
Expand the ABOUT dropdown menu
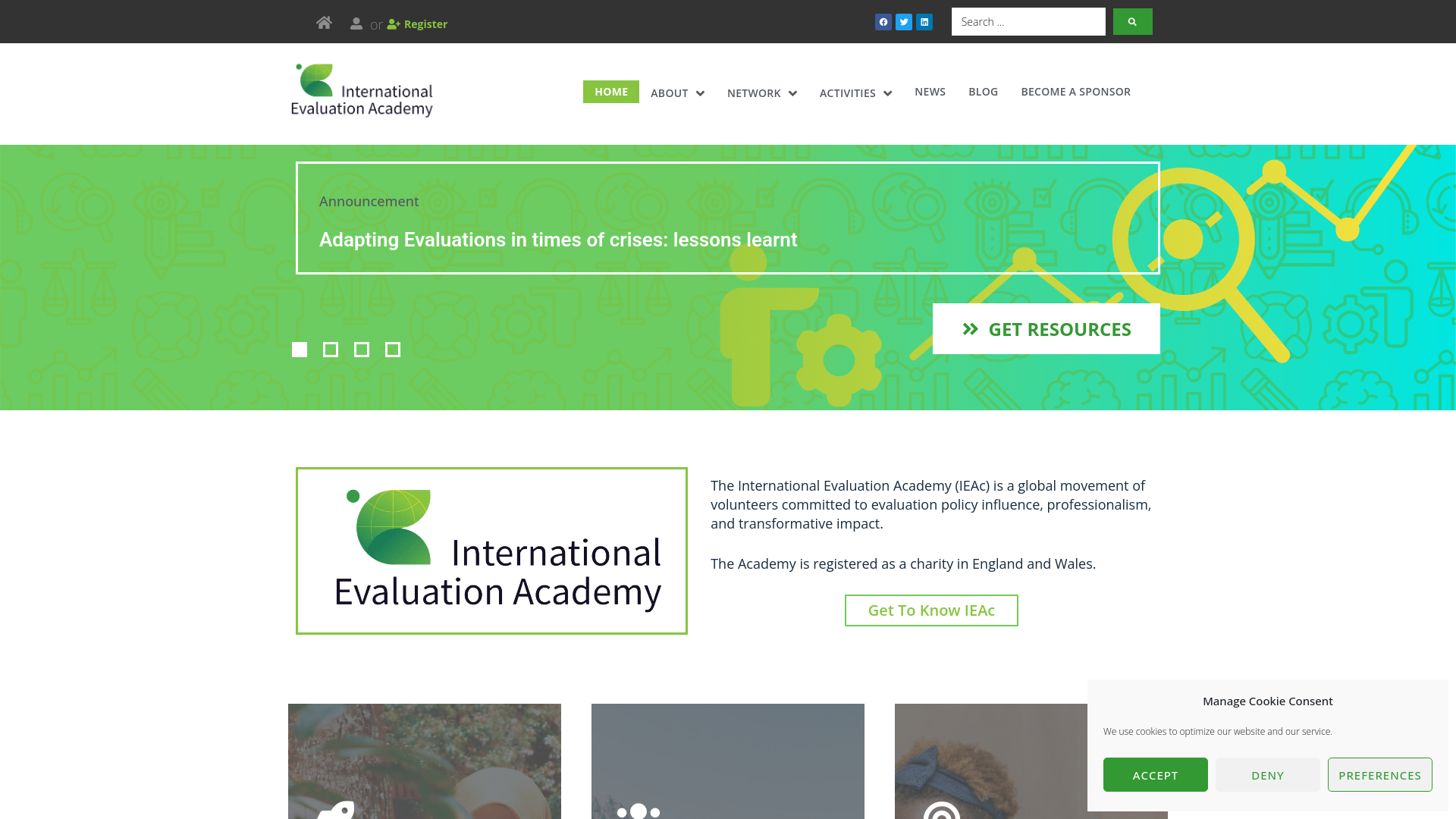677,93
